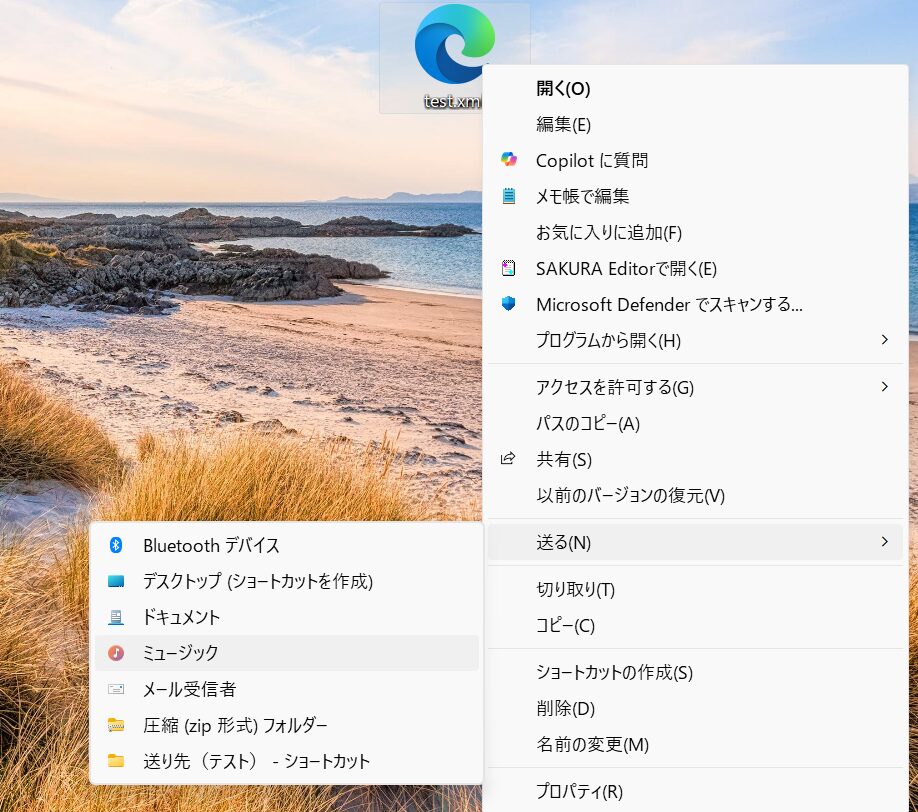Choose 編集(E) from the context menu
This screenshot has height=812, width=918.
(x=695, y=125)
